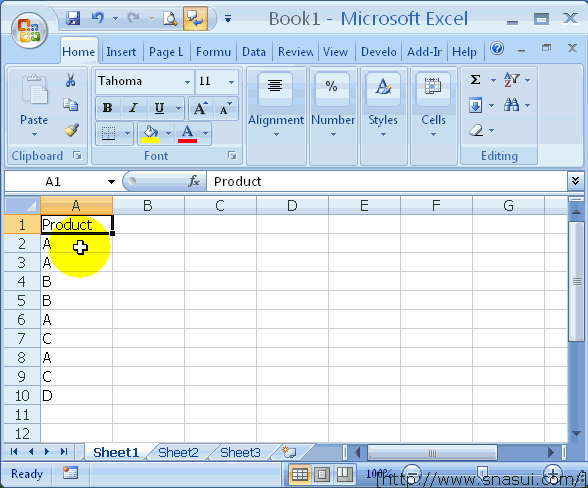Click the formula bar showing Product
The height and width of the screenshot is (488, 588).
pos(386,181)
